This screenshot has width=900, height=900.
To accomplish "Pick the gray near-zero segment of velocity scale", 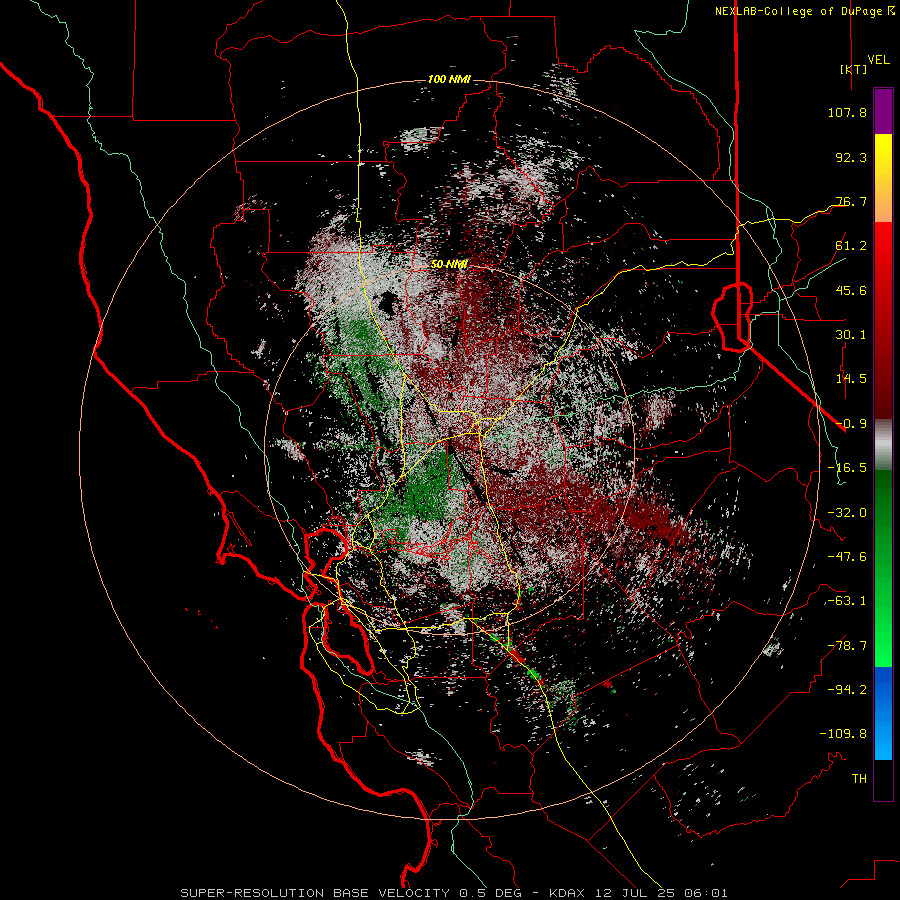I will pos(883,445).
